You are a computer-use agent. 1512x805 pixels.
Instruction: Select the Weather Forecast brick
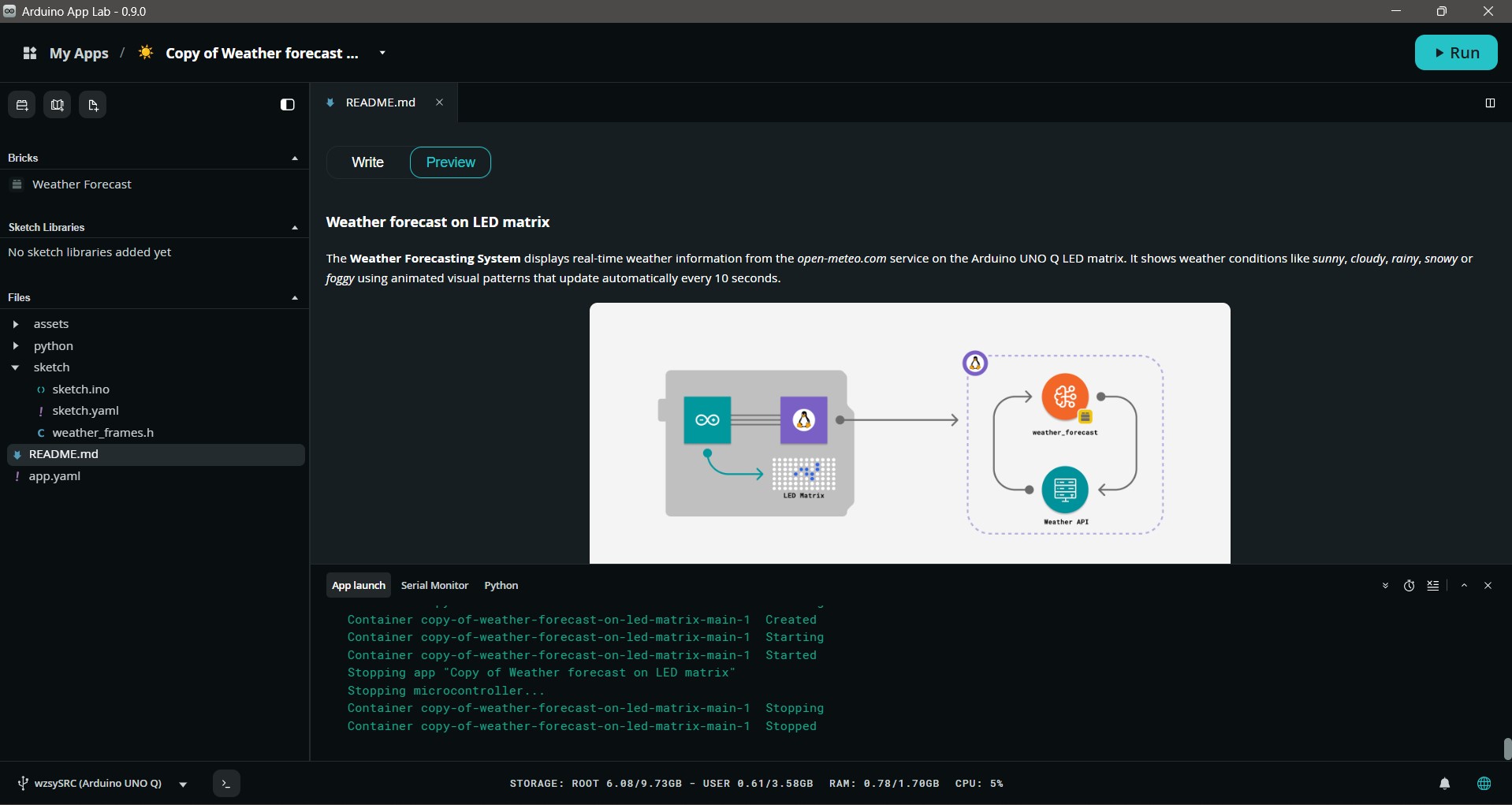(155, 184)
